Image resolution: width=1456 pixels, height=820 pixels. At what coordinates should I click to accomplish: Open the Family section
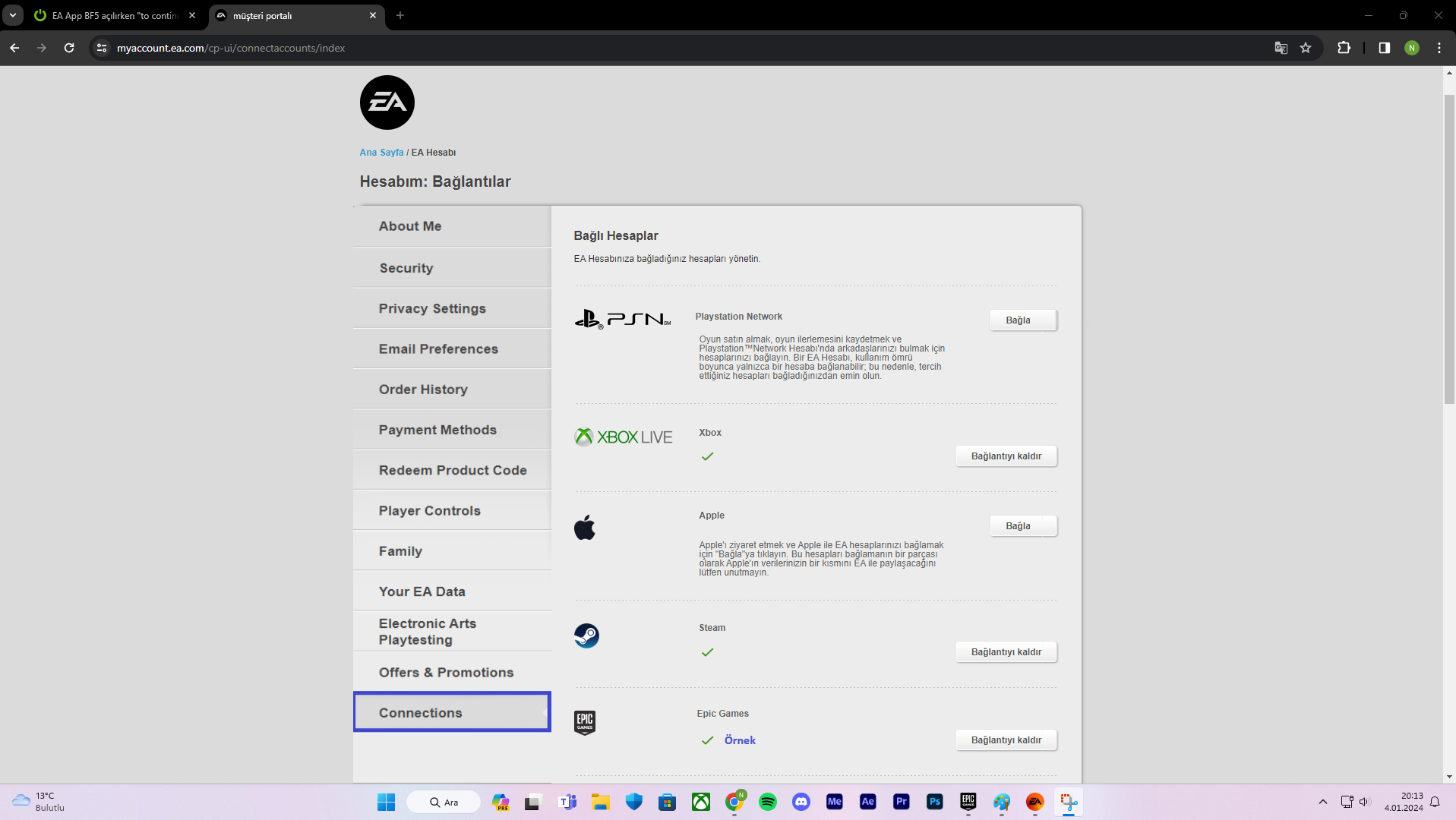(452, 551)
